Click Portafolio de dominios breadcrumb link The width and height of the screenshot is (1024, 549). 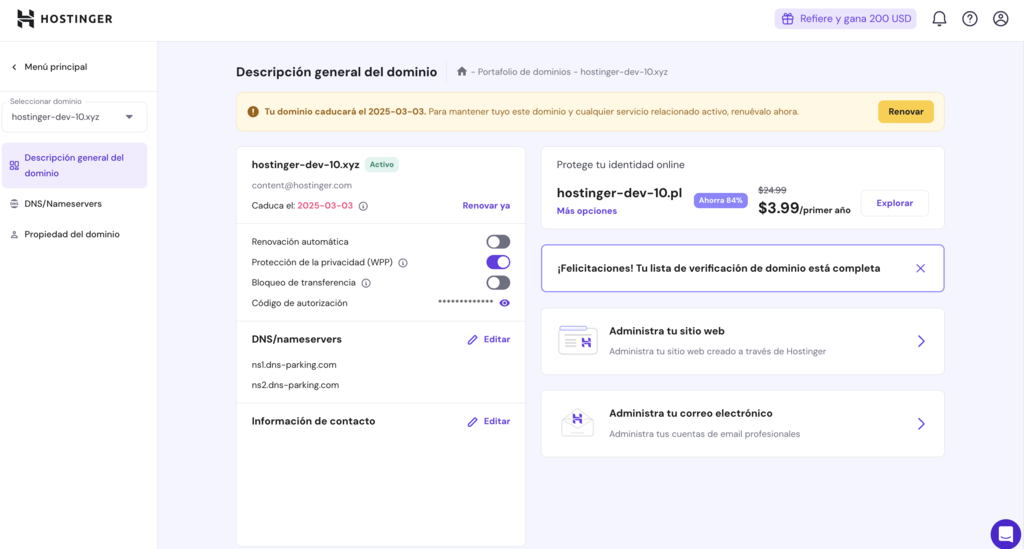[x=524, y=72]
